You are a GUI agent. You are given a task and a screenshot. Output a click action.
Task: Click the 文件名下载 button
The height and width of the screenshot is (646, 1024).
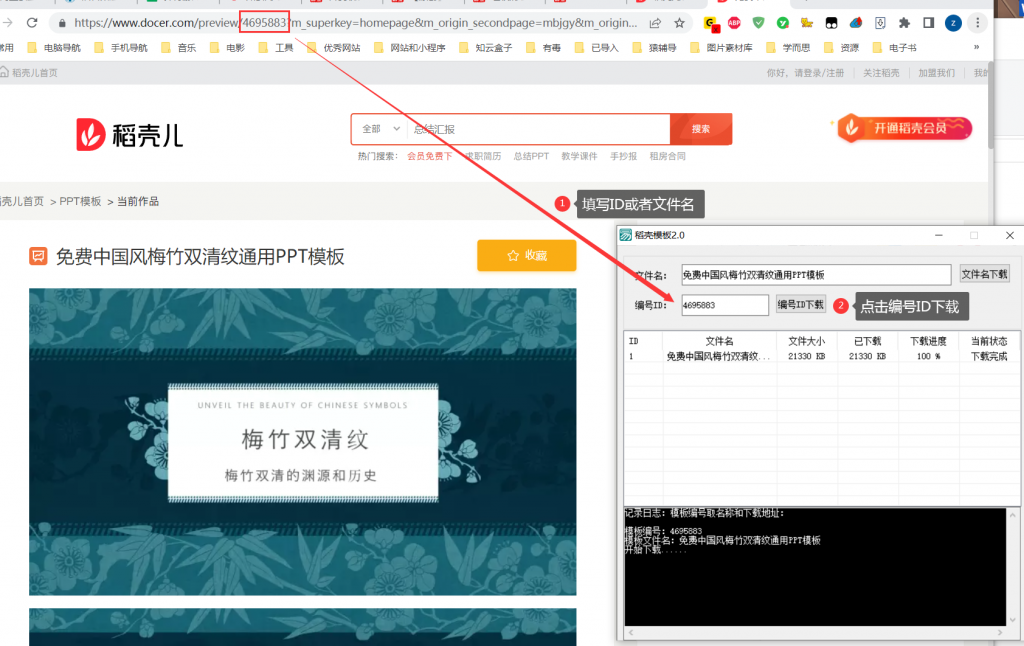click(984, 274)
